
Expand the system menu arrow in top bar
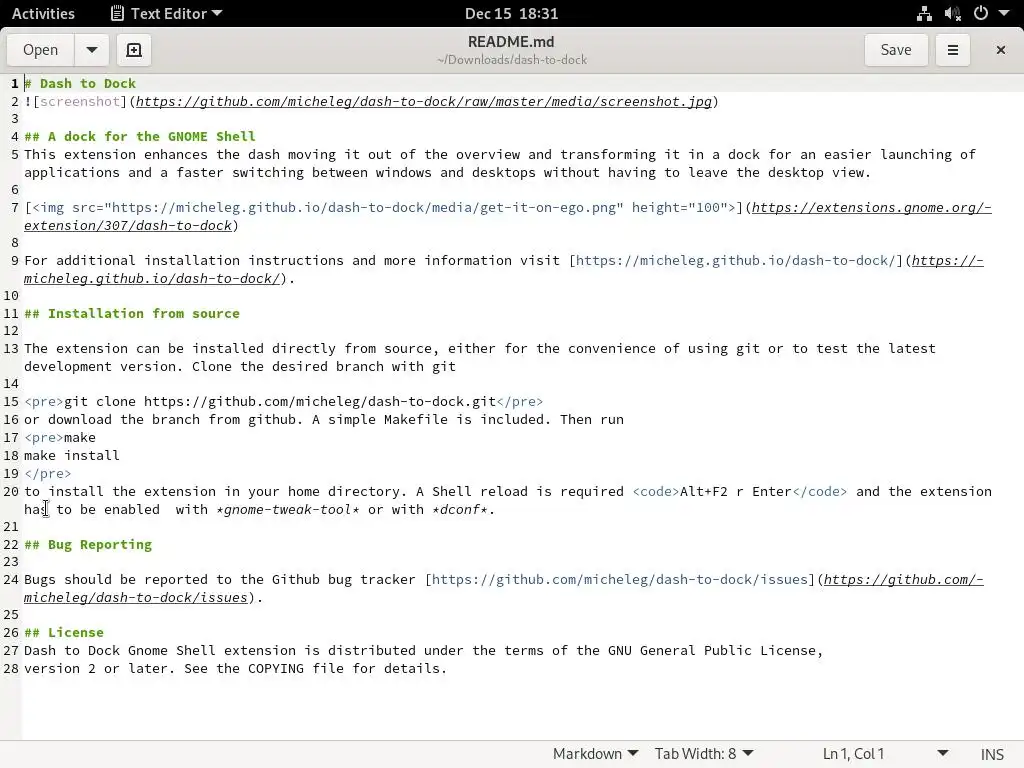(1004, 14)
